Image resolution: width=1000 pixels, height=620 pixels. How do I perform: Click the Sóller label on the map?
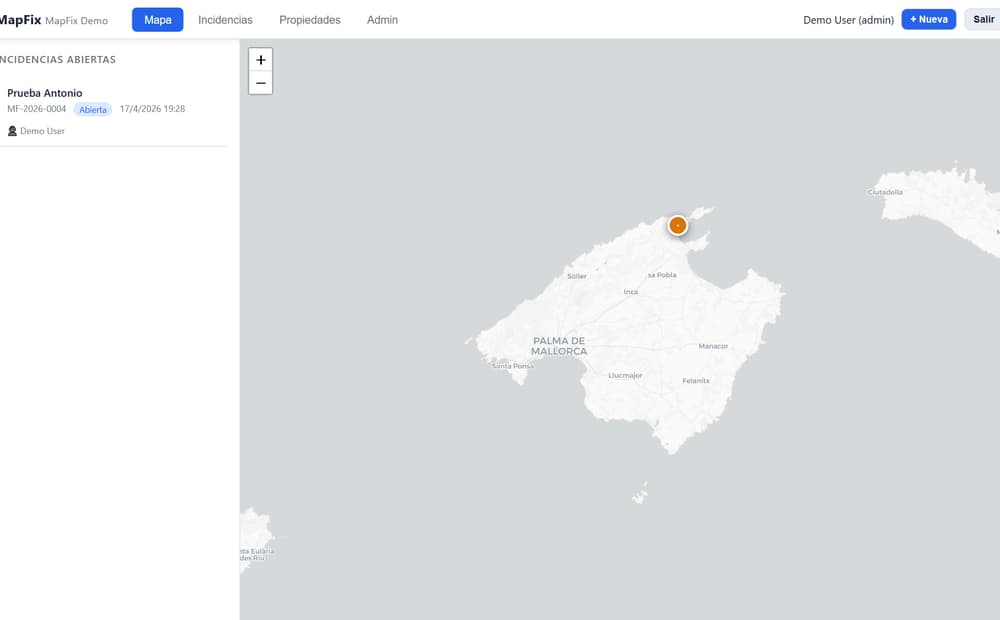point(577,276)
